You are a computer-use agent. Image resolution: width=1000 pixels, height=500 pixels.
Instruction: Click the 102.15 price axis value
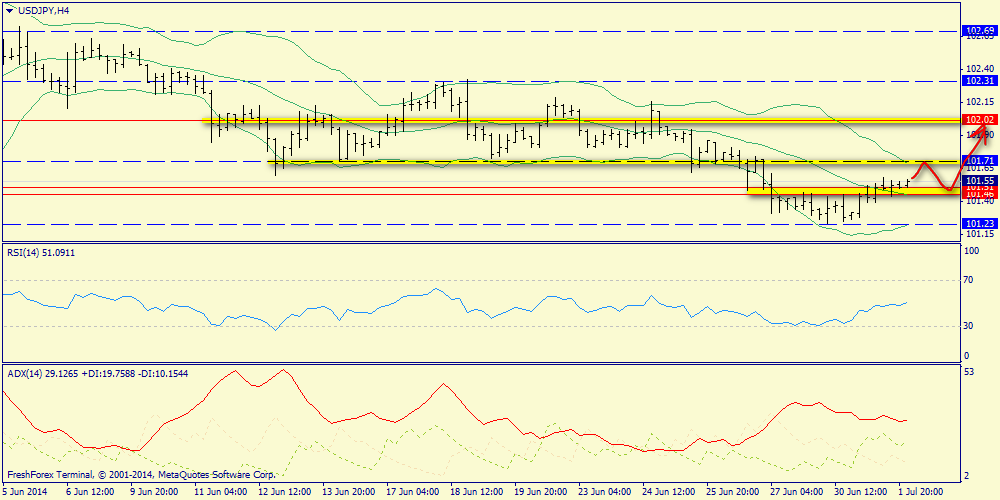click(981, 102)
